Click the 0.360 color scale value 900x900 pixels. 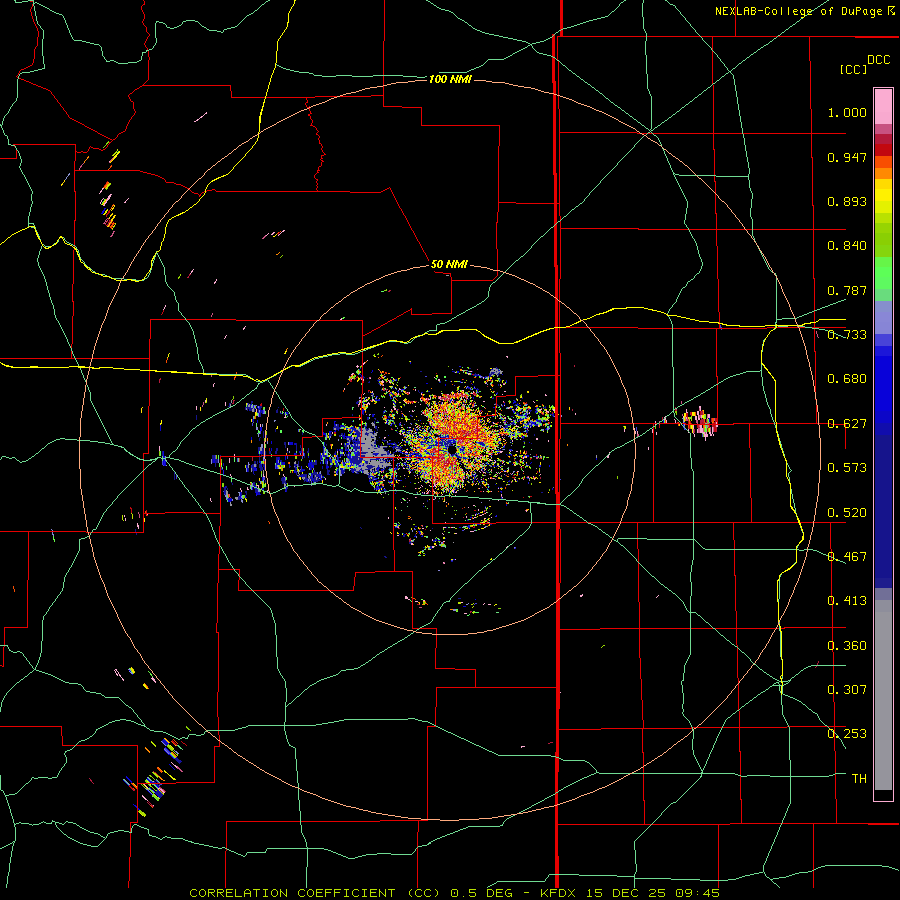tap(847, 646)
